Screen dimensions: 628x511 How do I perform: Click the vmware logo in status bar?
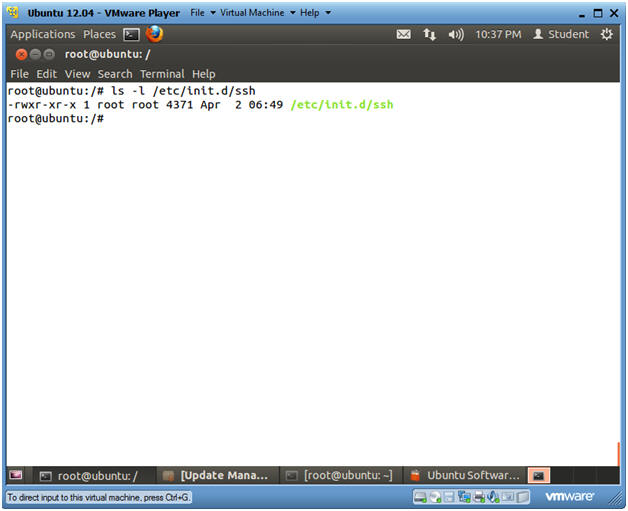569,497
